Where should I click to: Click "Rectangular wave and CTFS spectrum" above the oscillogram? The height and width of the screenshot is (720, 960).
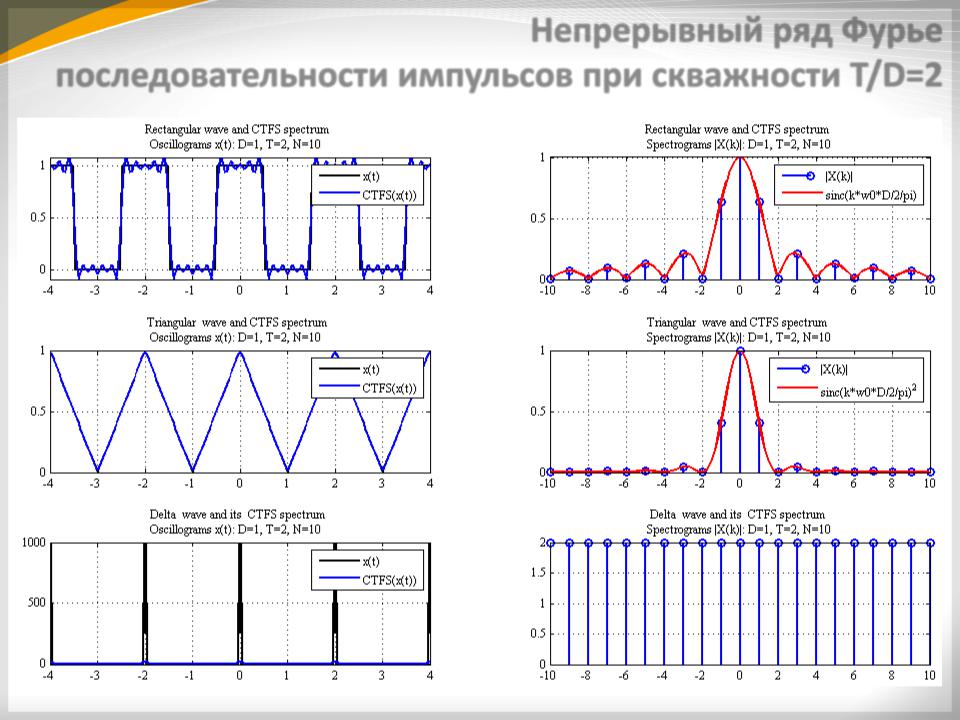(x=236, y=129)
